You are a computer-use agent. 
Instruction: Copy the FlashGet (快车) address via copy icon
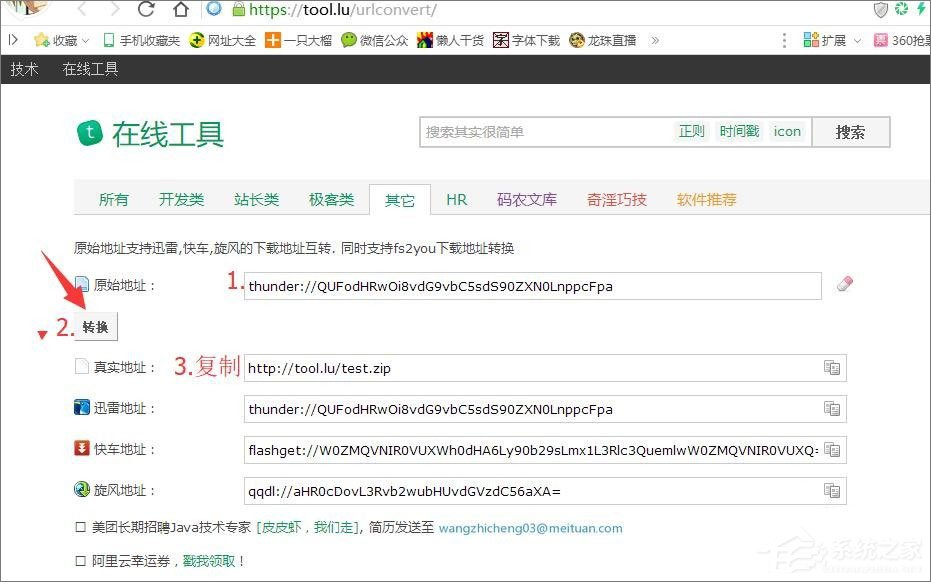(x=831, y=449)
